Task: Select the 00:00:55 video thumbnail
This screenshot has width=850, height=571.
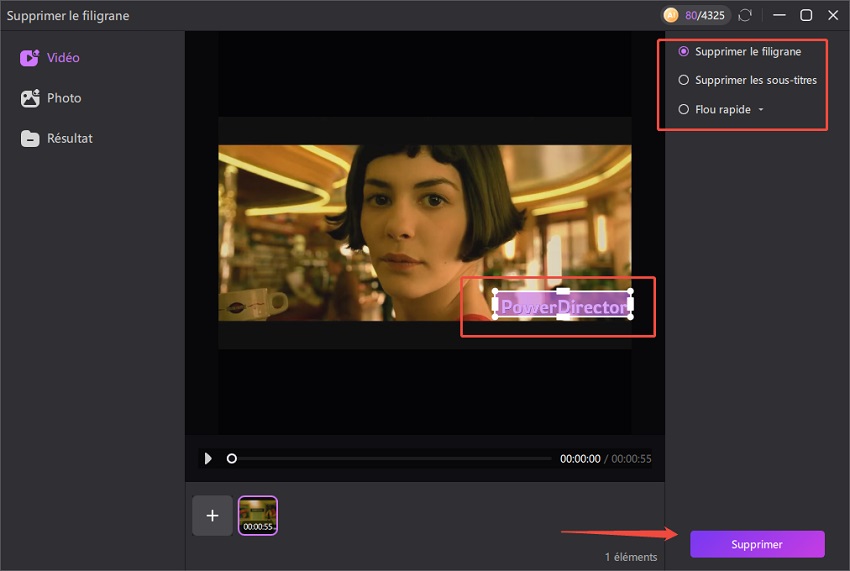Action: (x=258, y=515)
